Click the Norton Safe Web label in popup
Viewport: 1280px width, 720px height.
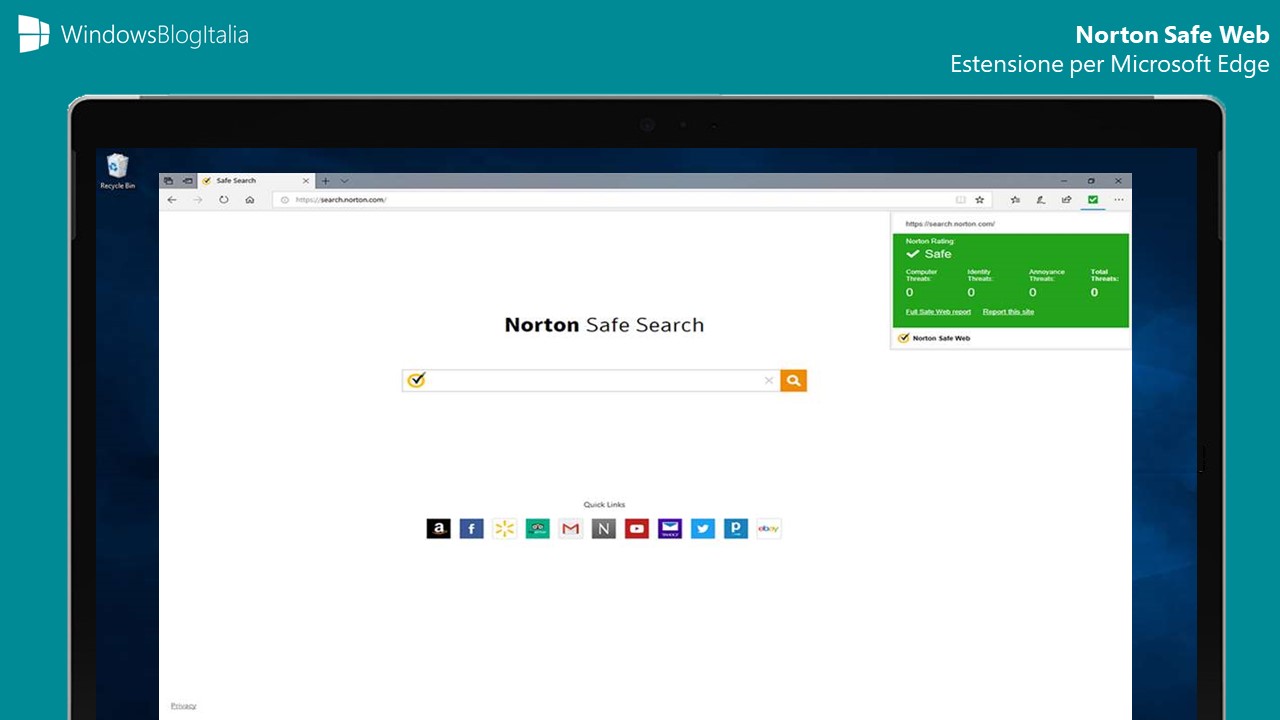coord(941,339)
